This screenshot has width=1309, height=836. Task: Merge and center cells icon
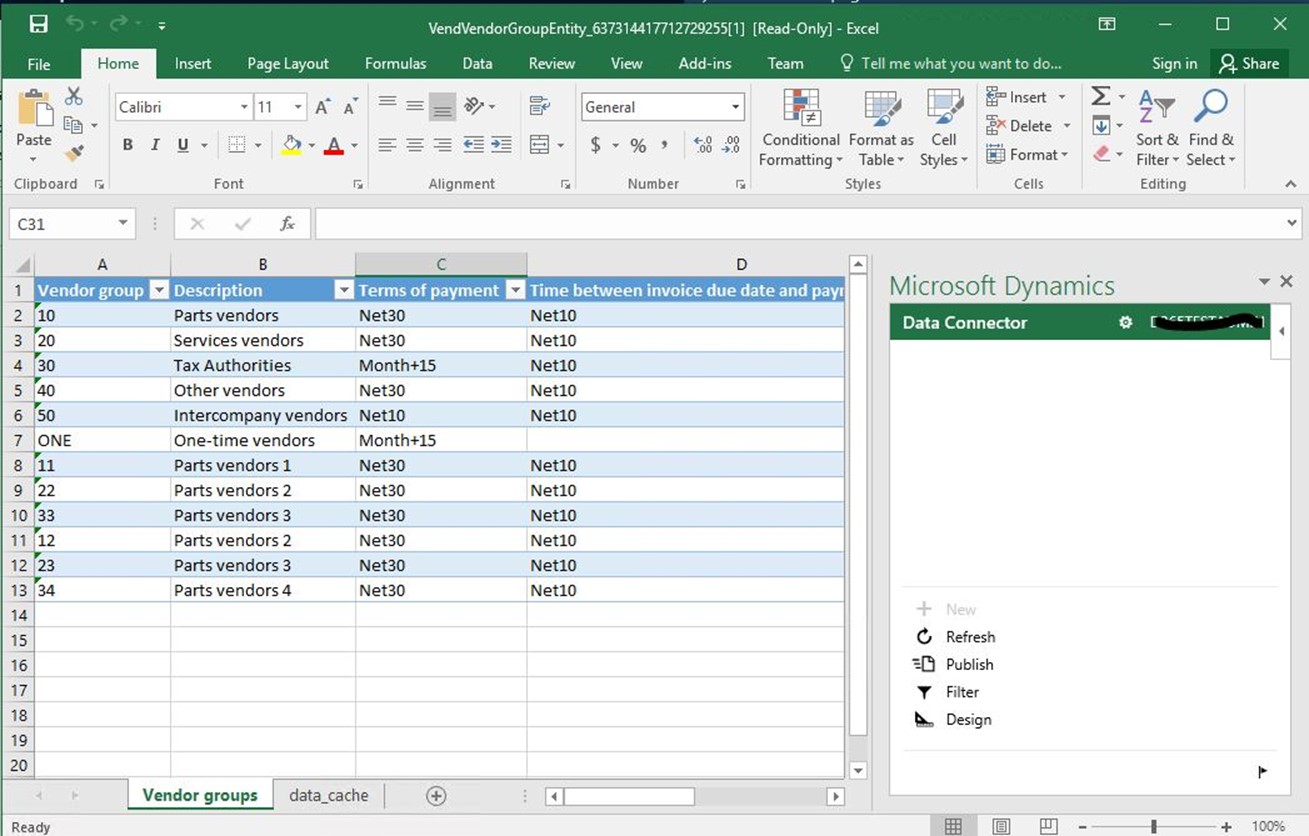[539, 145]
